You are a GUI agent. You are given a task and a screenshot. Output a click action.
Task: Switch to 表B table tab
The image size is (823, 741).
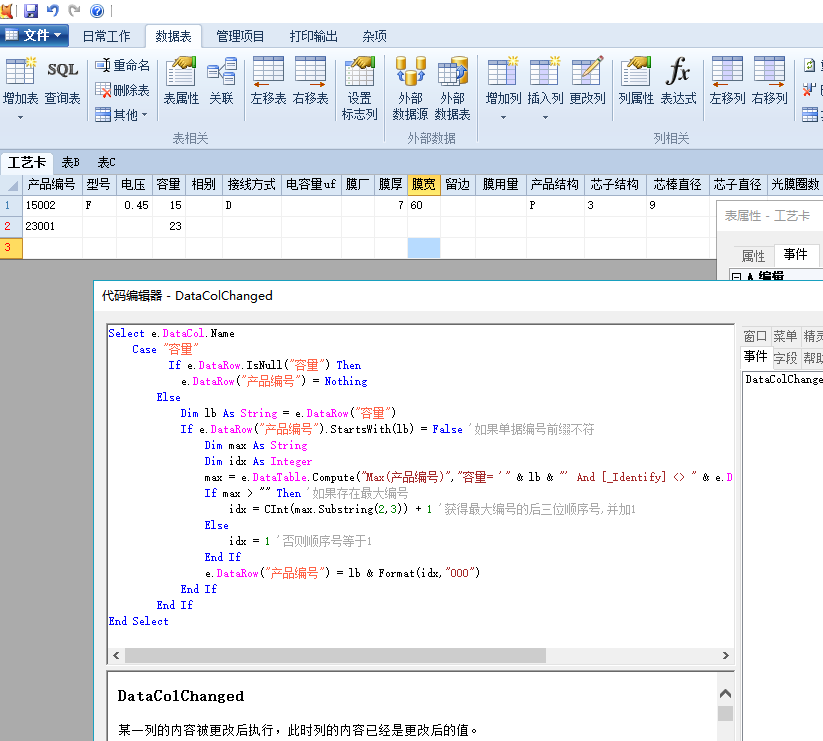coord(71,163)
